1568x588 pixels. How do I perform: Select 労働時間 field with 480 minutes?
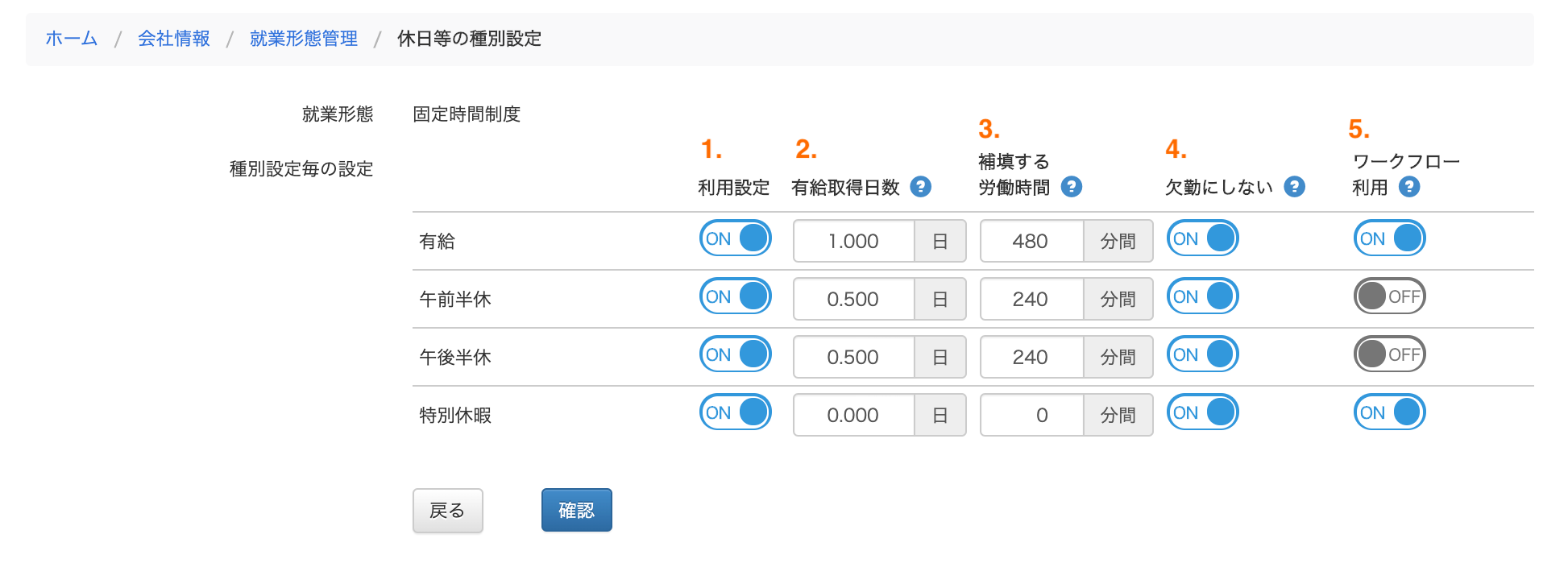point(1032,241)
